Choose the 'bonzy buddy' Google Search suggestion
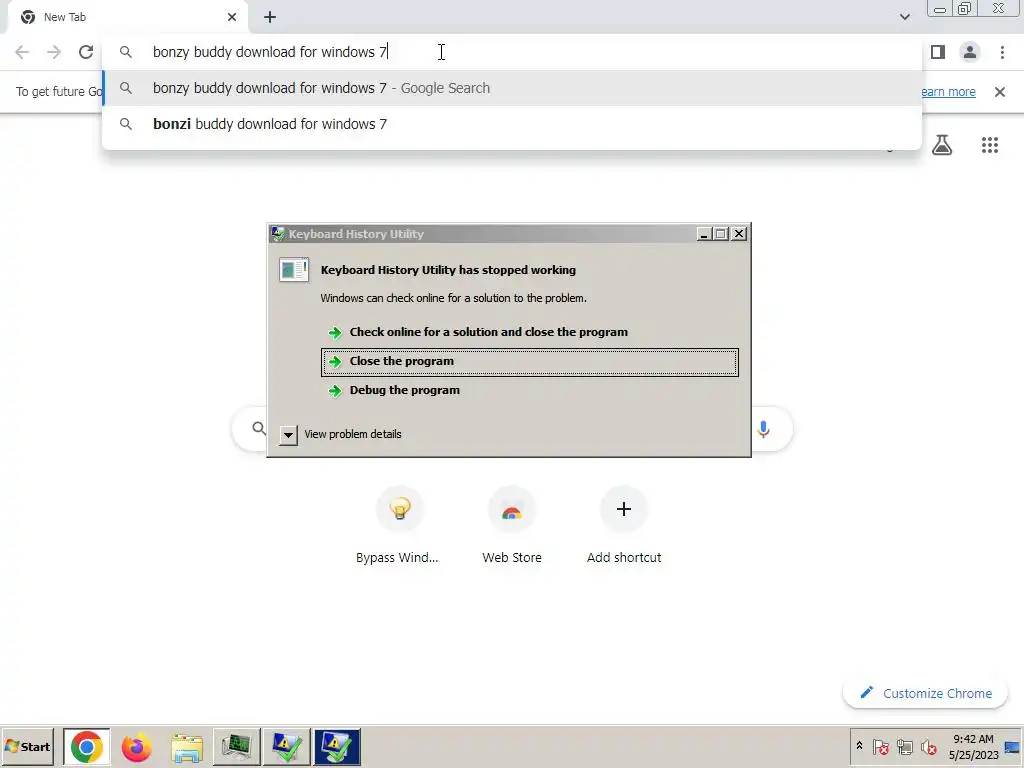 [x=512, y=88]
